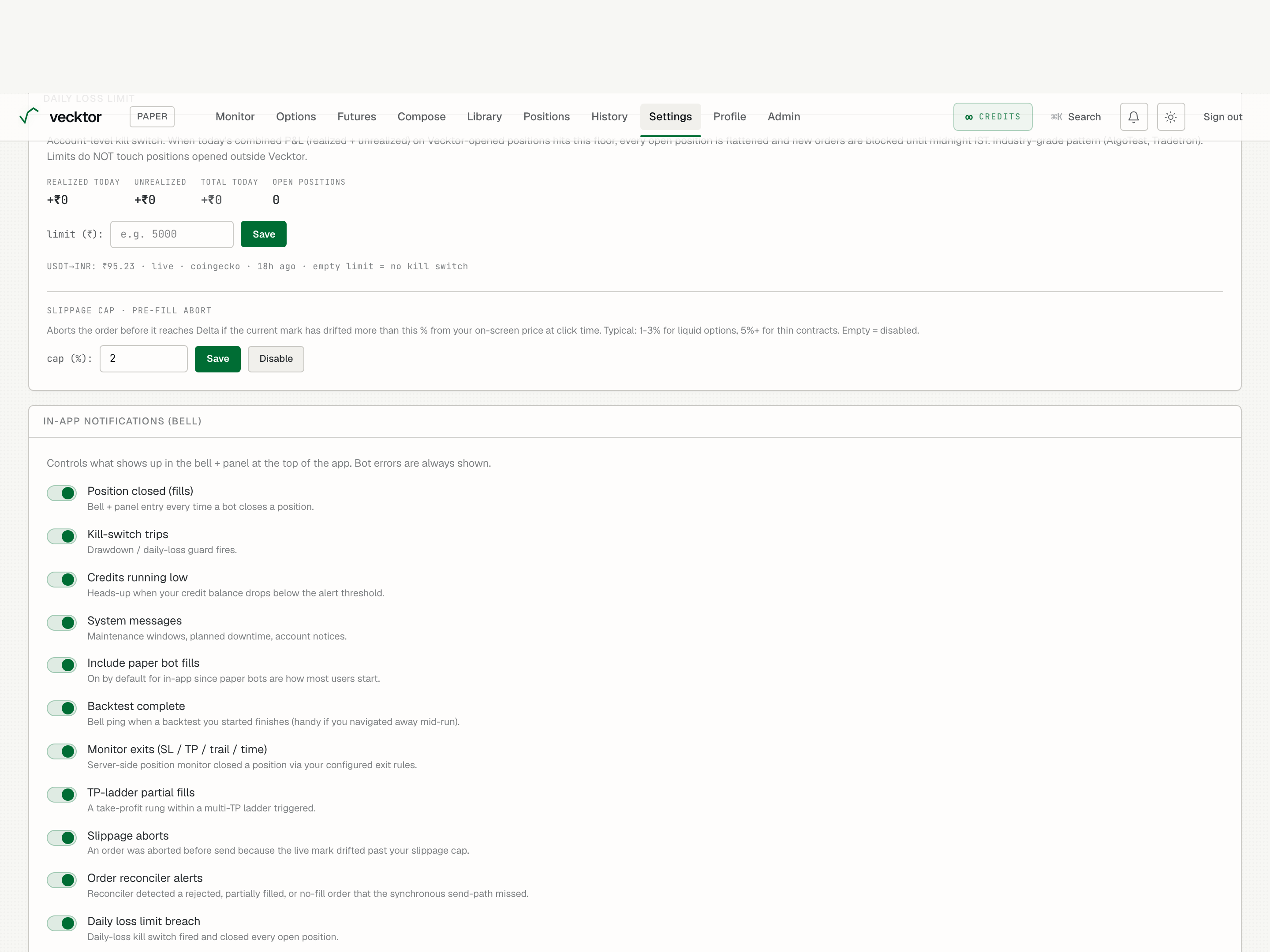Viewport: 1270px width, 952px height.
Task: Click the PAPER mode badge
Action: pos(152,116)
